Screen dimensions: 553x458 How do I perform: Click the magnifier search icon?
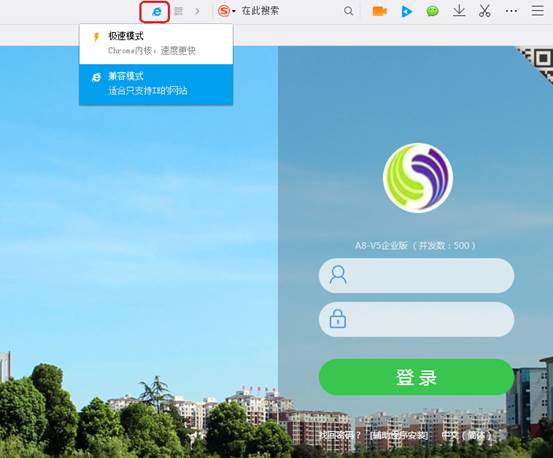(348, 11)
